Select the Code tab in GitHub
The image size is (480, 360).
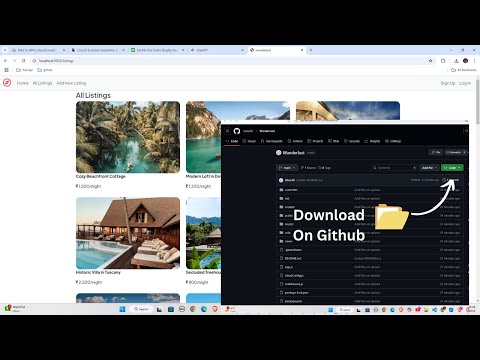pos(232,141)
